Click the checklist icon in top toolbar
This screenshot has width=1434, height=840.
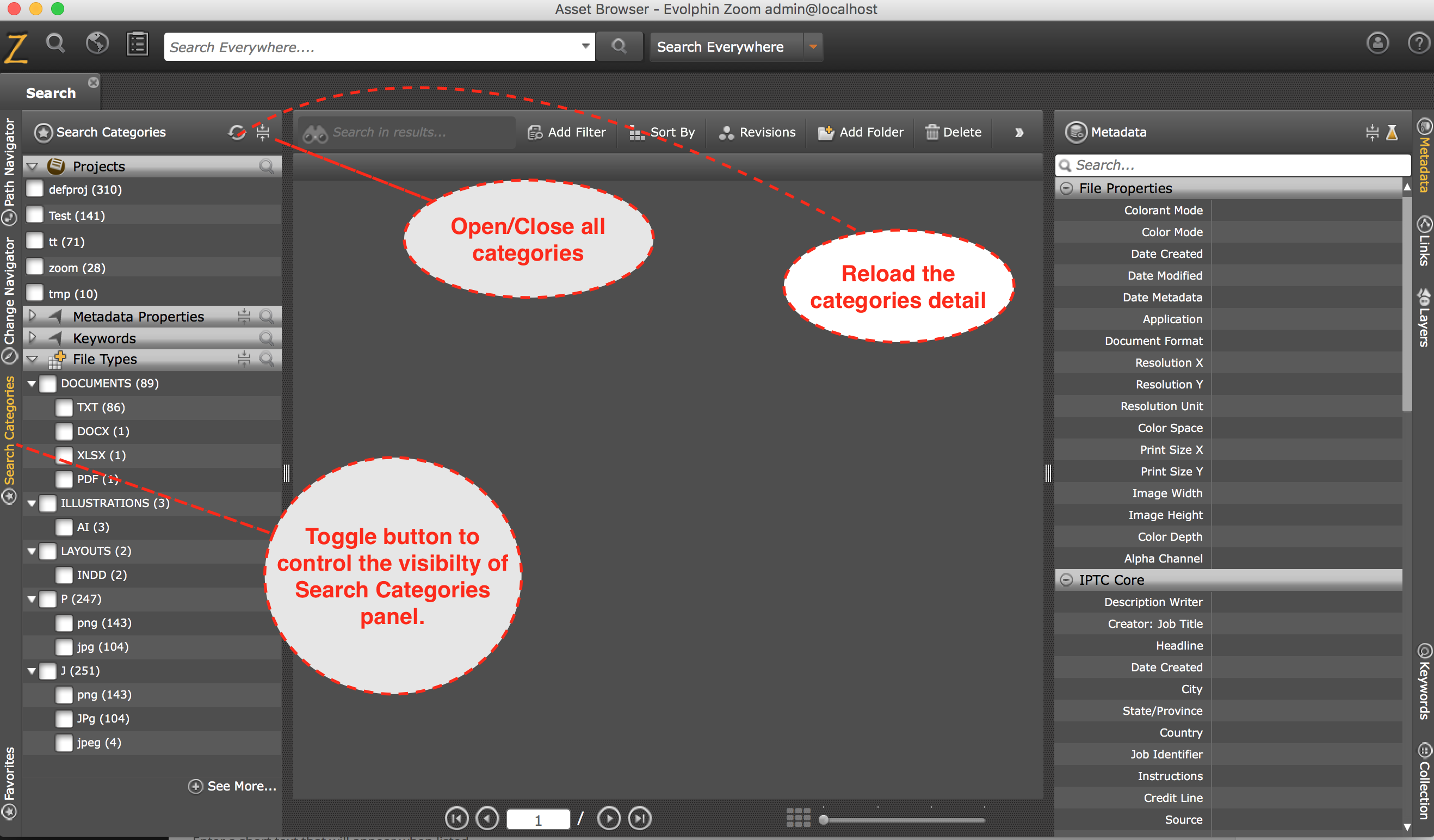click(x=137, y=44)
